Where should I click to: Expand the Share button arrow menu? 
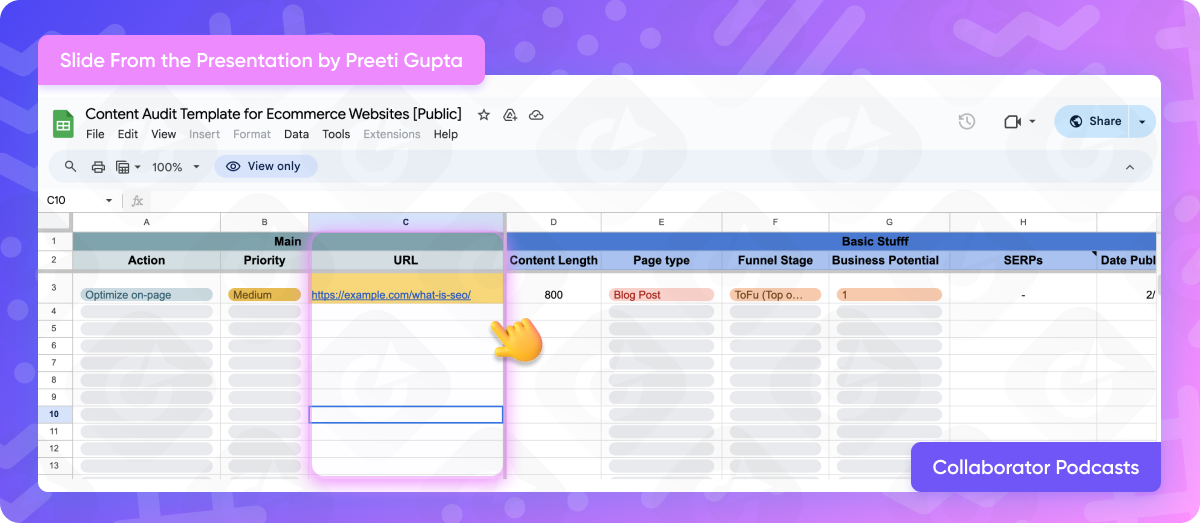point(1142,121)
